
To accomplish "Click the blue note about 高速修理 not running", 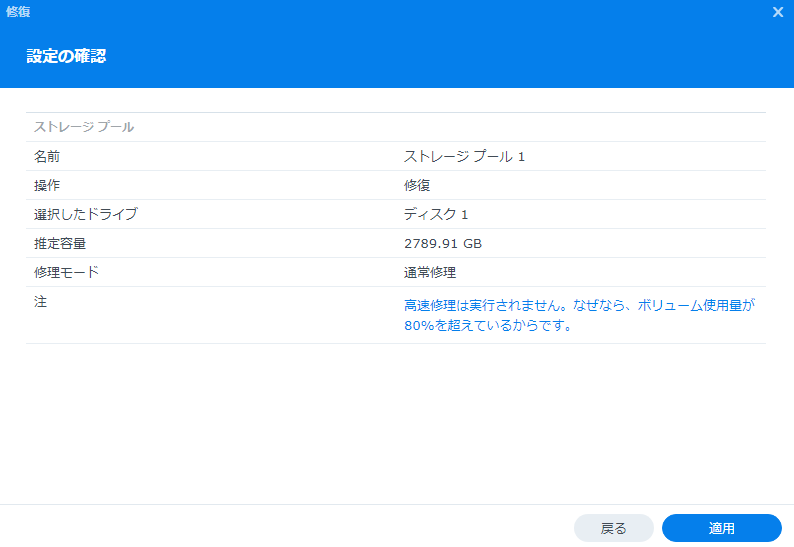I will click(x=579, y=315).
